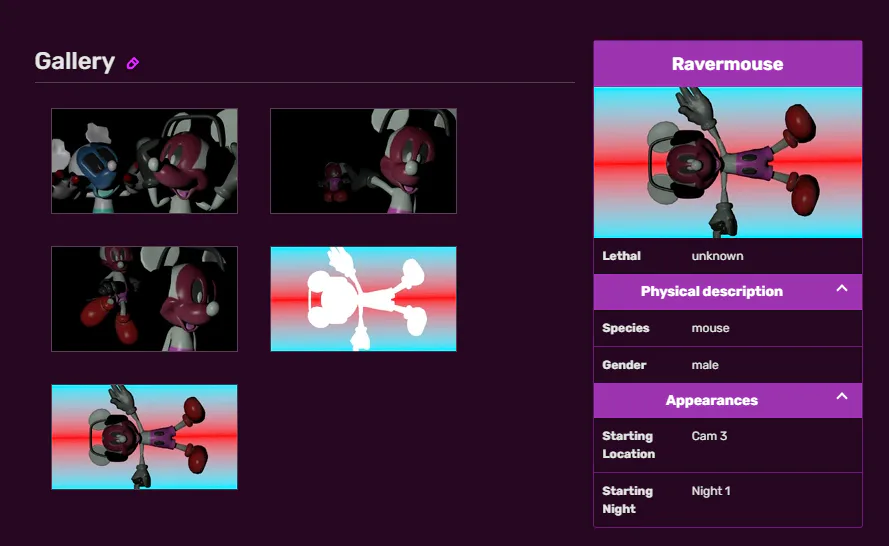Select the Starting Location label
The image size is (889, 546).
coord(628,445)
